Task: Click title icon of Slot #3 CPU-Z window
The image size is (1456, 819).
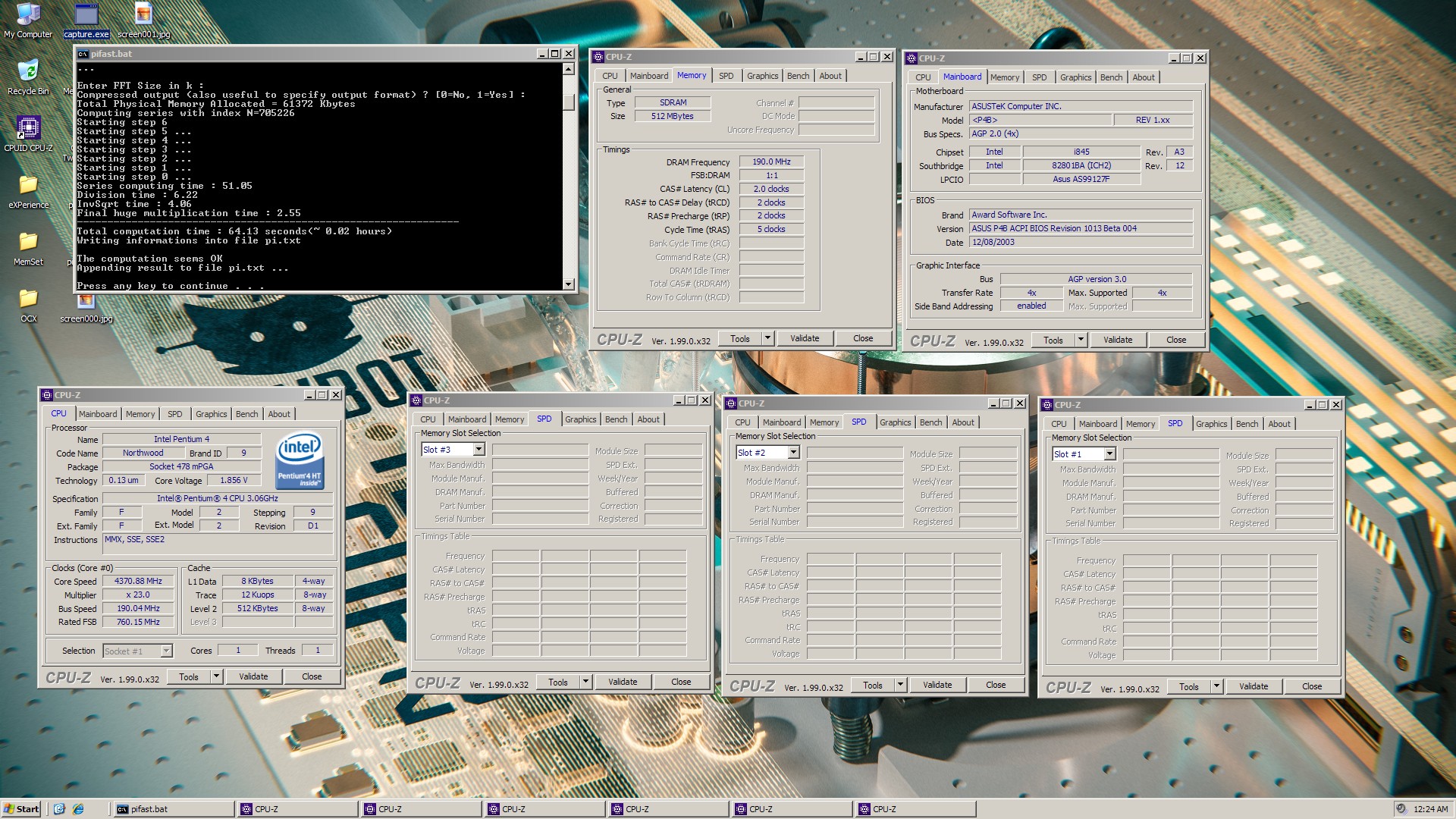Action: (416, 400)
